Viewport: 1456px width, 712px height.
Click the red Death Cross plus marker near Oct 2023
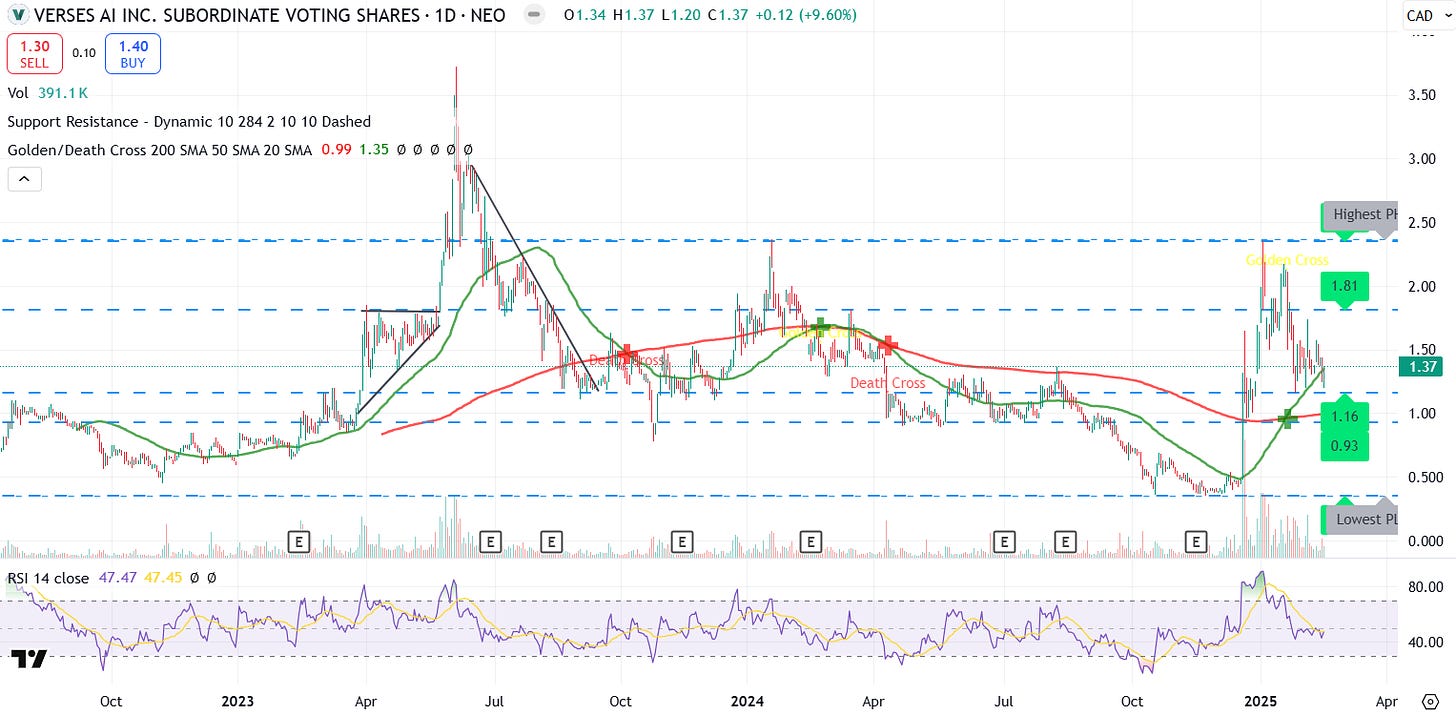626,353
